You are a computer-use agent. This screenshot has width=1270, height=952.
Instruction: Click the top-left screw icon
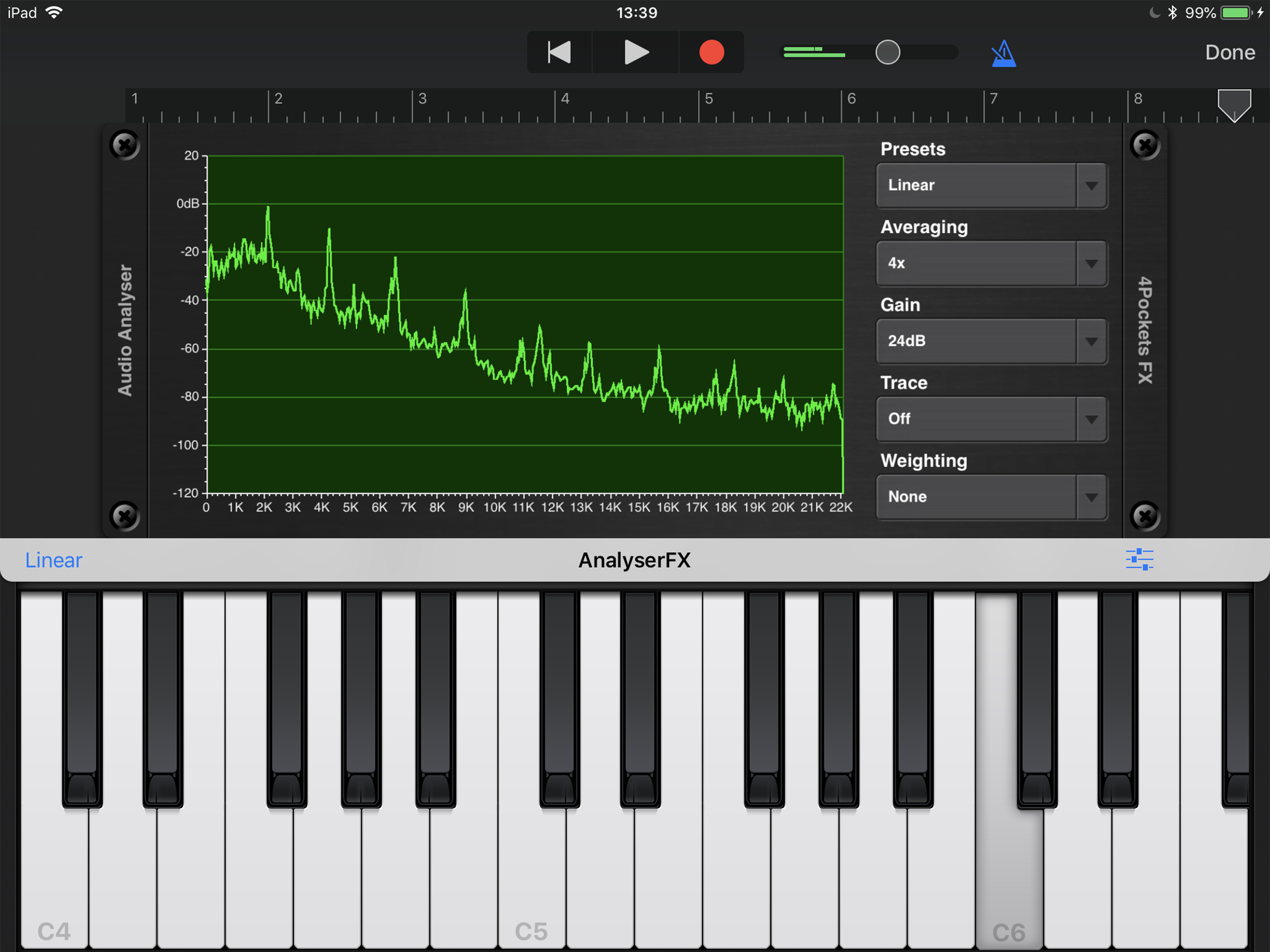125,145
